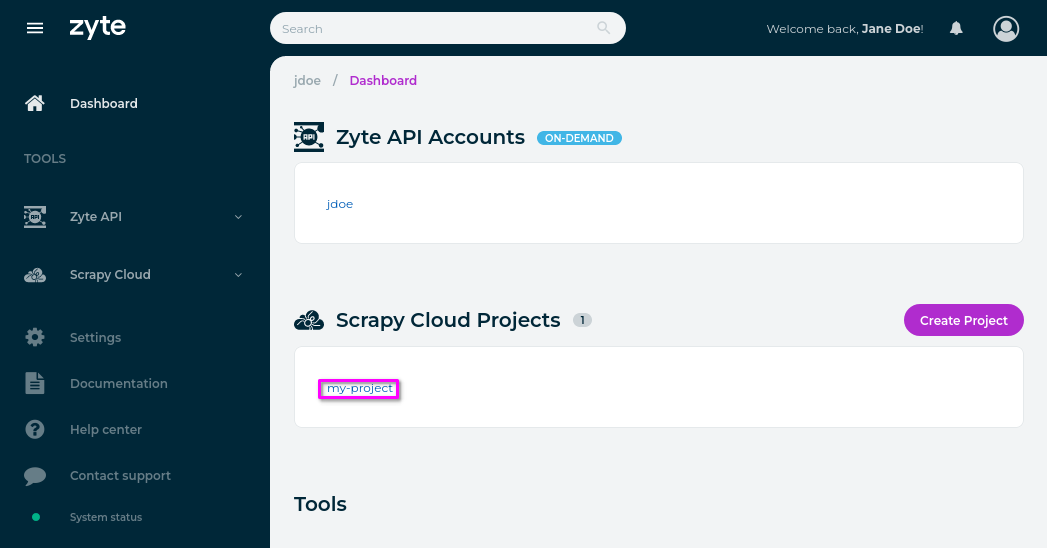
Task: Open Zyte API sidebar item
Action: (95, 217)
